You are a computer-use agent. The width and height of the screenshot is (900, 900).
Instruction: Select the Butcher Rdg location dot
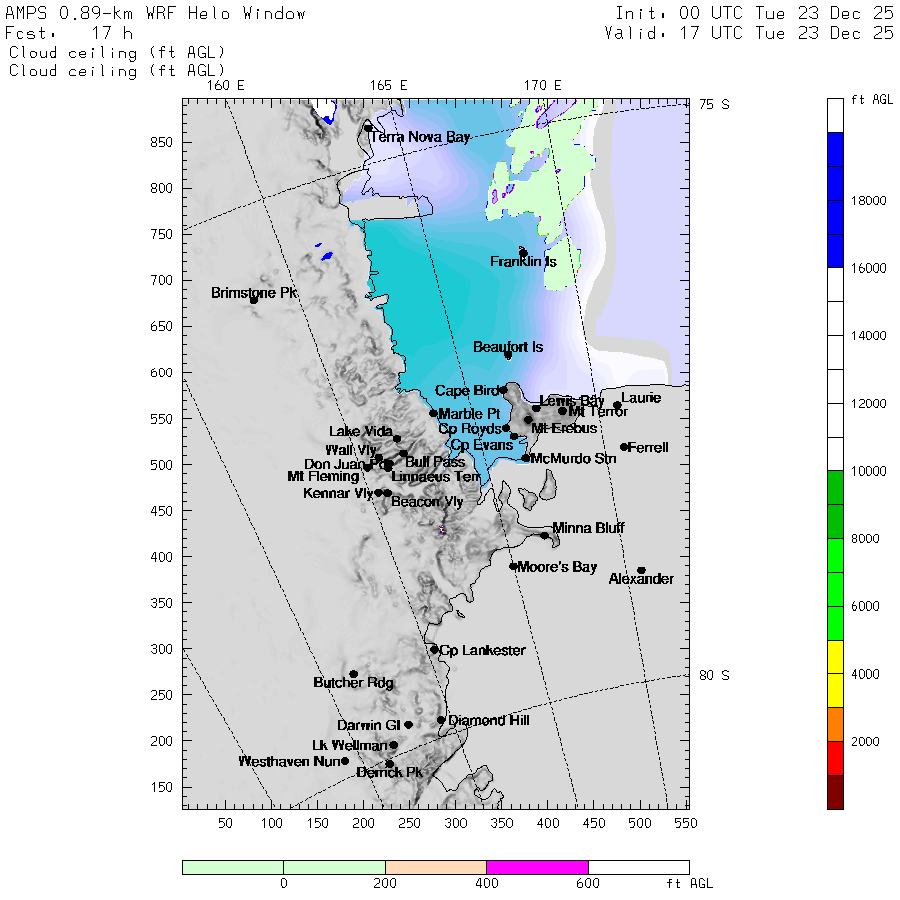[354, 674]
